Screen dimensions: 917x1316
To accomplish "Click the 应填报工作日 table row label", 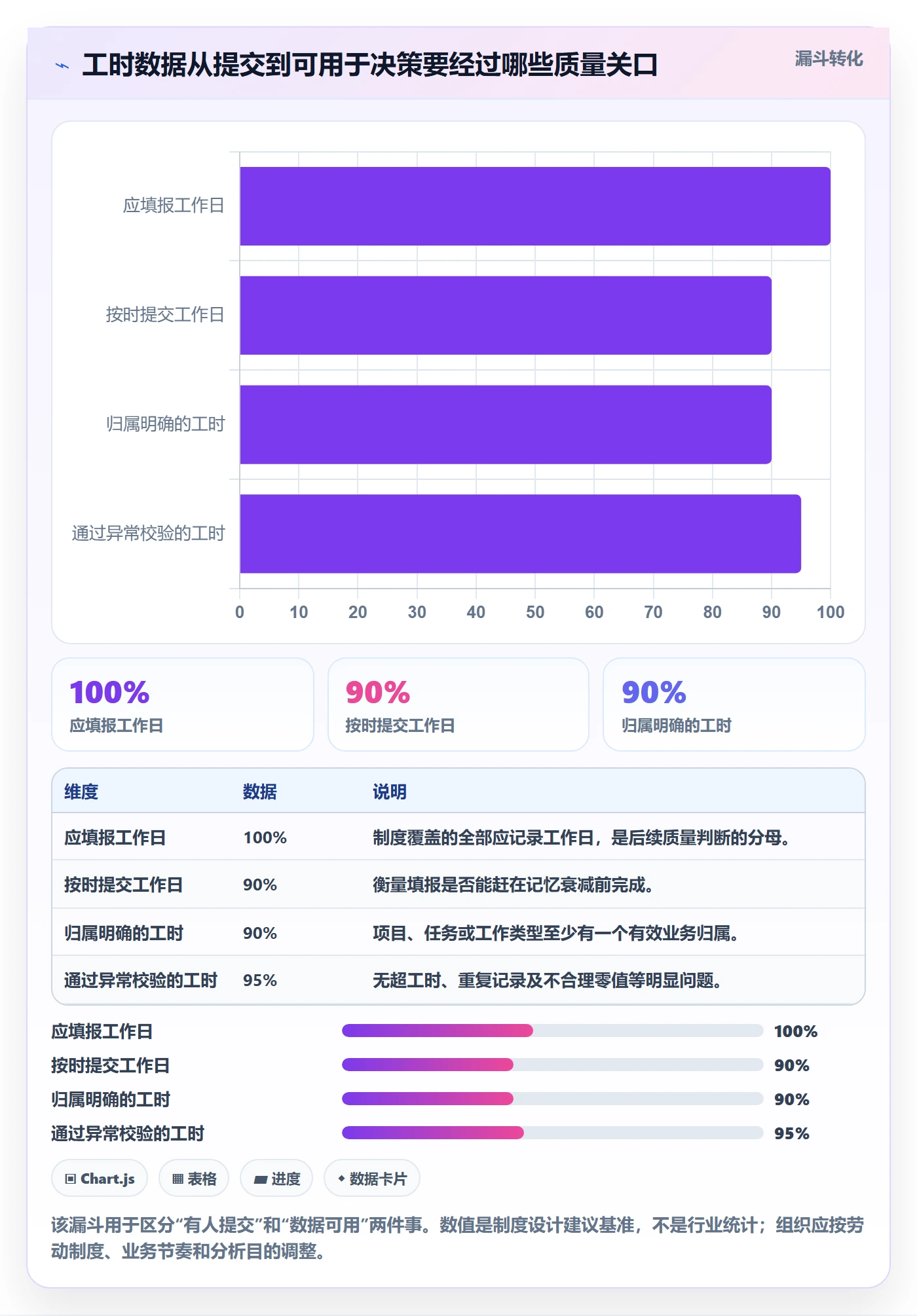I will coord(115,837).
